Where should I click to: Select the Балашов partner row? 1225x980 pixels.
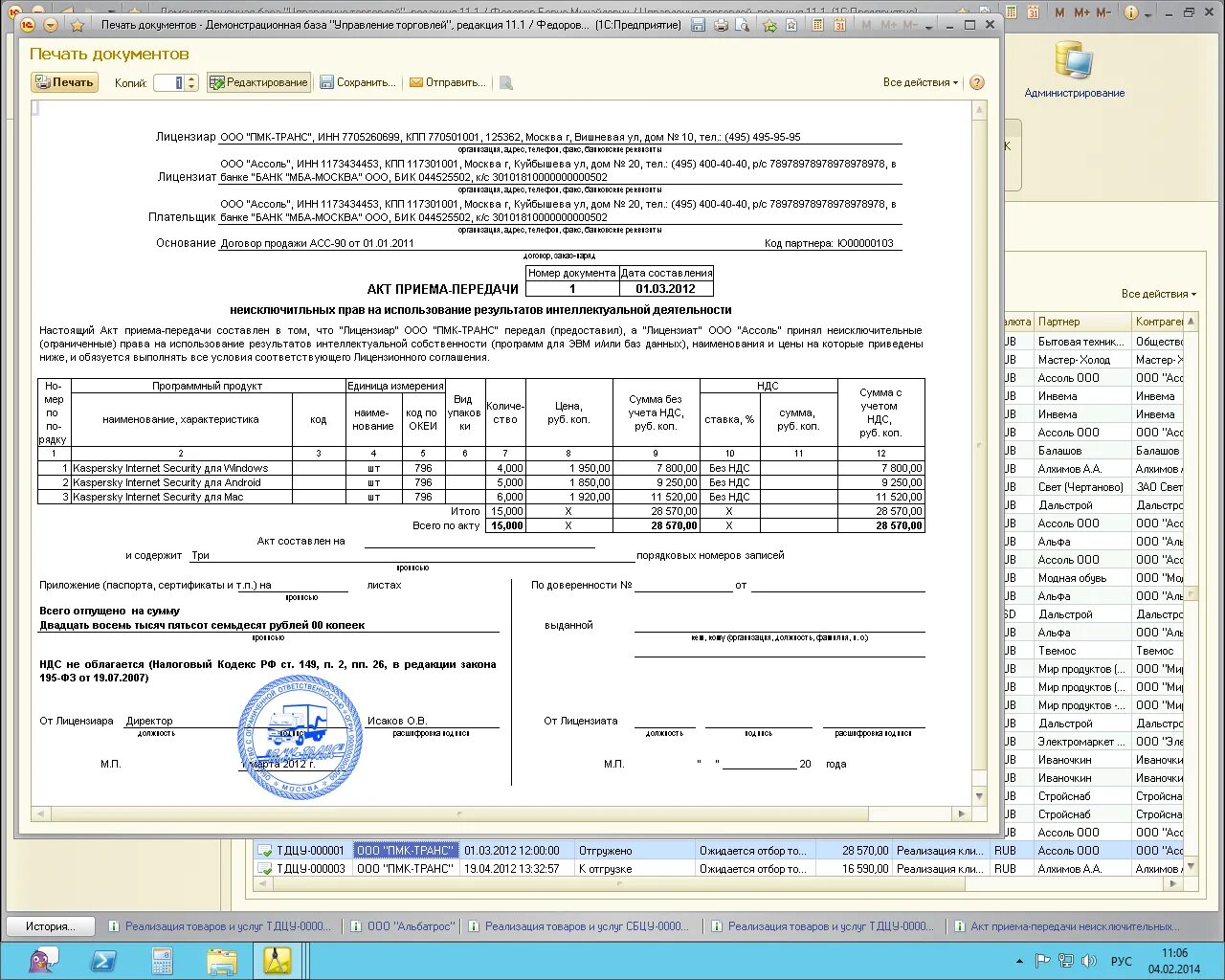[1081, 451]
